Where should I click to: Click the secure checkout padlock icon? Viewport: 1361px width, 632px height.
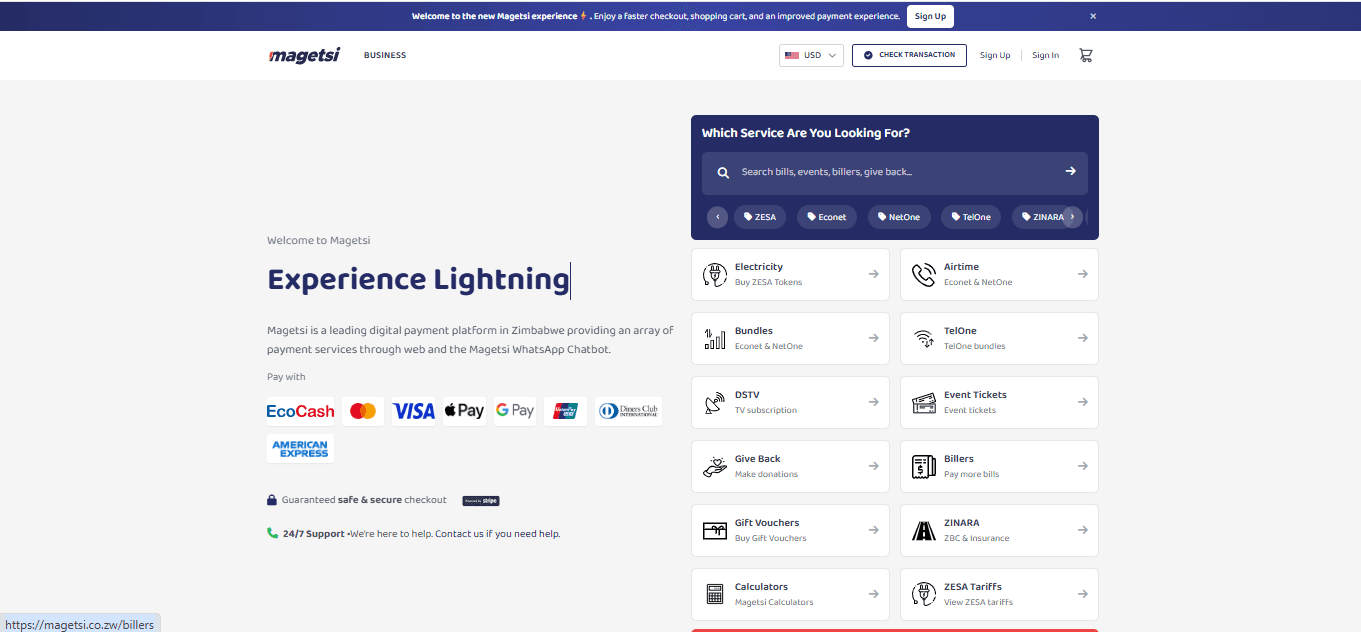point(272,500)
